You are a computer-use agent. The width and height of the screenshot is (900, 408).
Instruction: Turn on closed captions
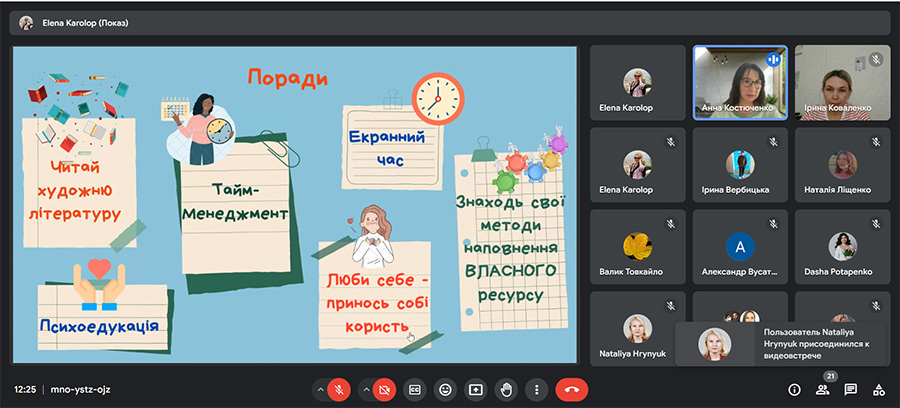[414, 390]
